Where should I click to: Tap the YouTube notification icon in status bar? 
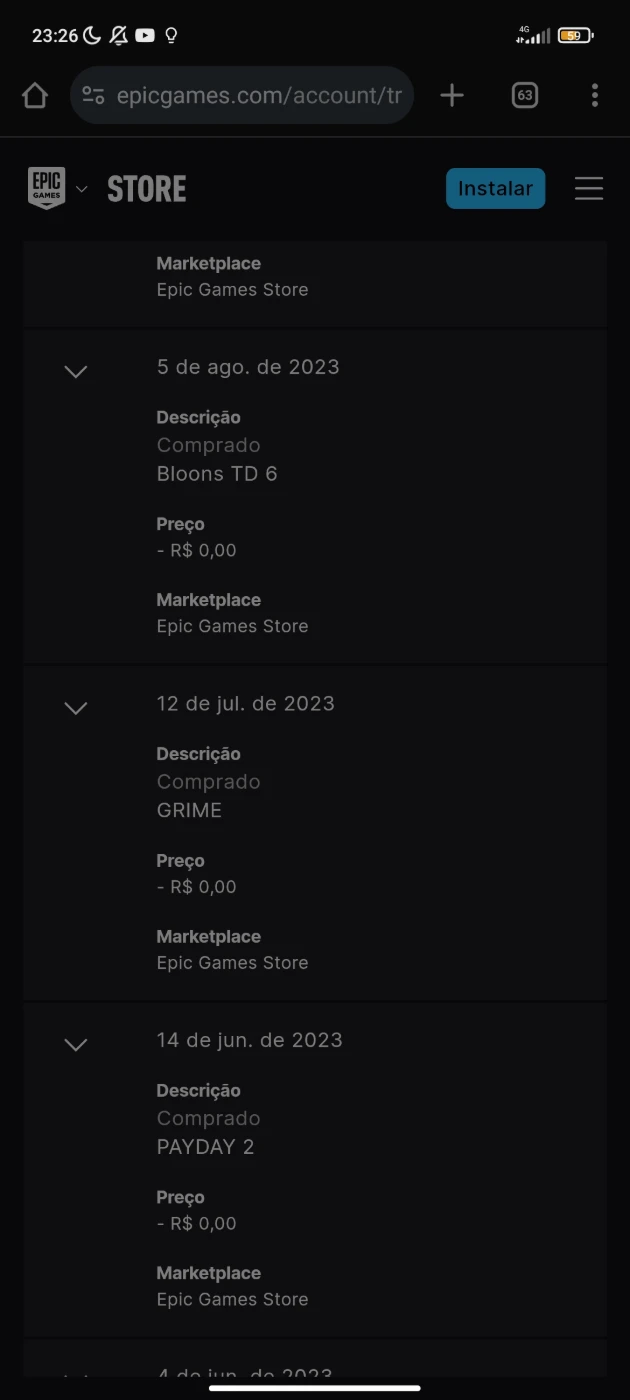click(x=145, y=35)
